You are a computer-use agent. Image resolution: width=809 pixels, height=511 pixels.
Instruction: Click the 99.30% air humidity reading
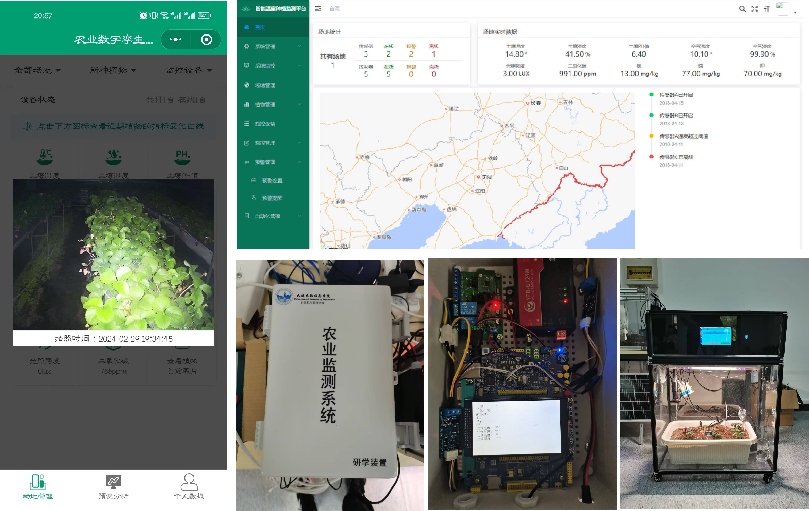(763, 54)
